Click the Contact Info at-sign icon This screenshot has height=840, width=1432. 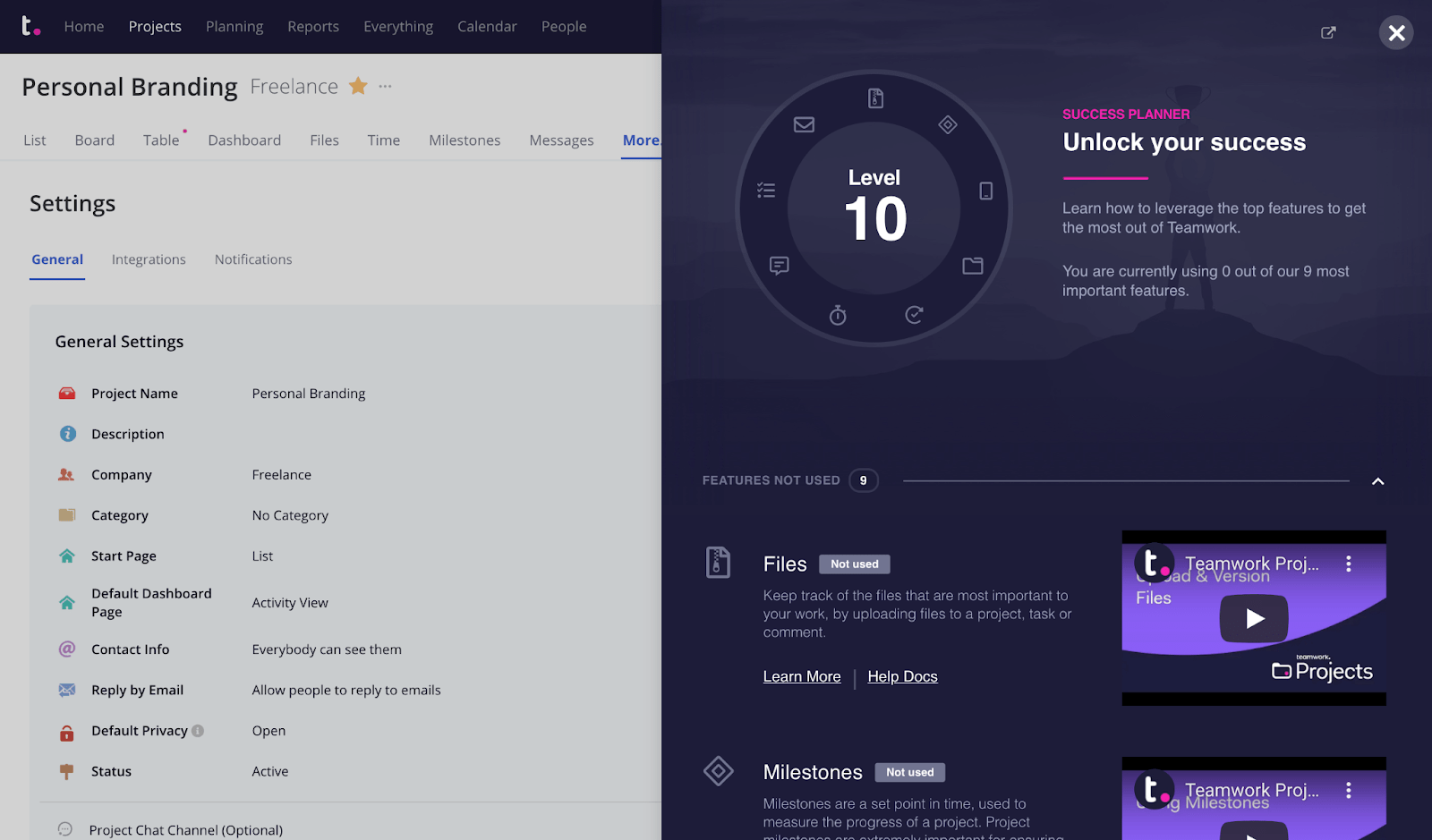tap(67, 649)
